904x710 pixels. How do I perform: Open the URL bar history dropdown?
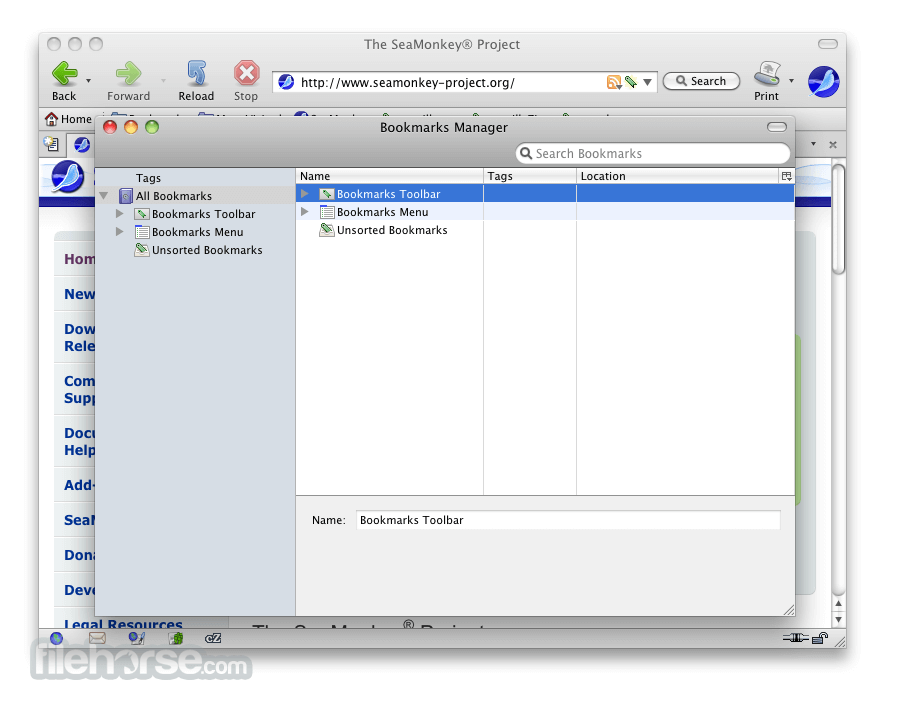tap(647, 82)
